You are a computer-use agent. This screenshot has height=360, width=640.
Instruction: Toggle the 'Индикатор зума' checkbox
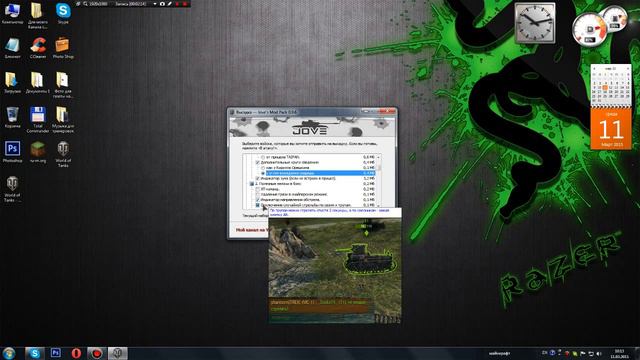pos(258,178)
